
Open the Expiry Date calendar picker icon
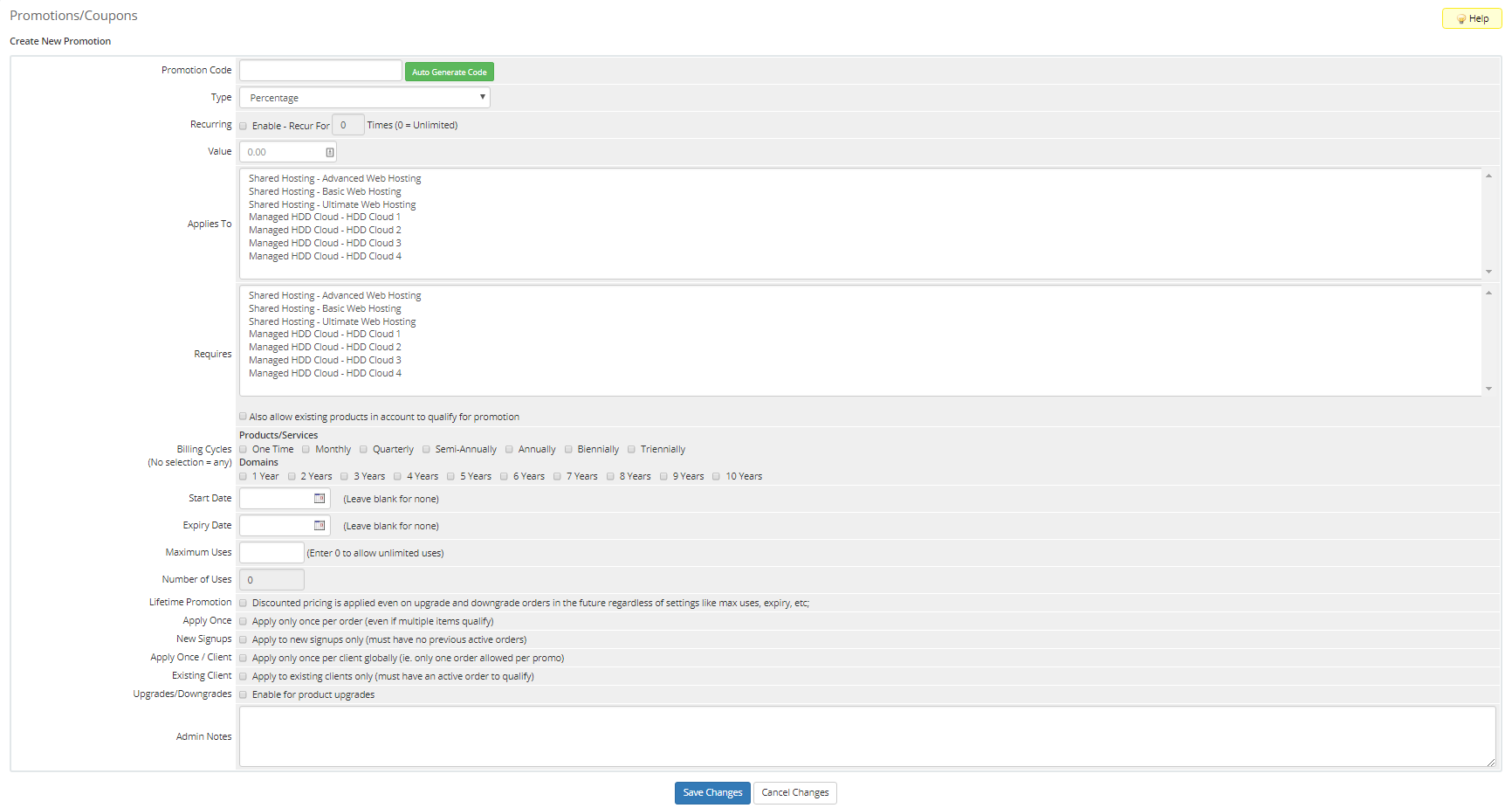320,526
